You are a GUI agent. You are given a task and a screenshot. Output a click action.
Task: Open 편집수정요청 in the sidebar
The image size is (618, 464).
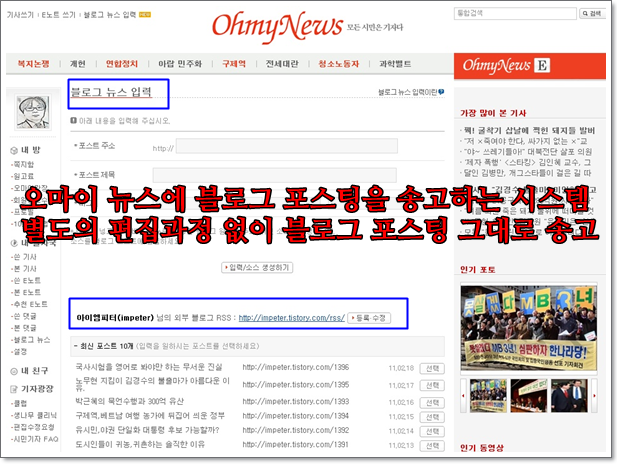(x=34, y=427)
